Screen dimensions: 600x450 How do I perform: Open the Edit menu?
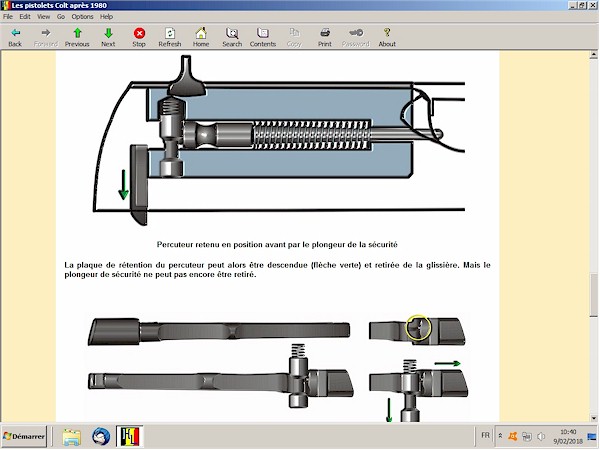(25, 17)
